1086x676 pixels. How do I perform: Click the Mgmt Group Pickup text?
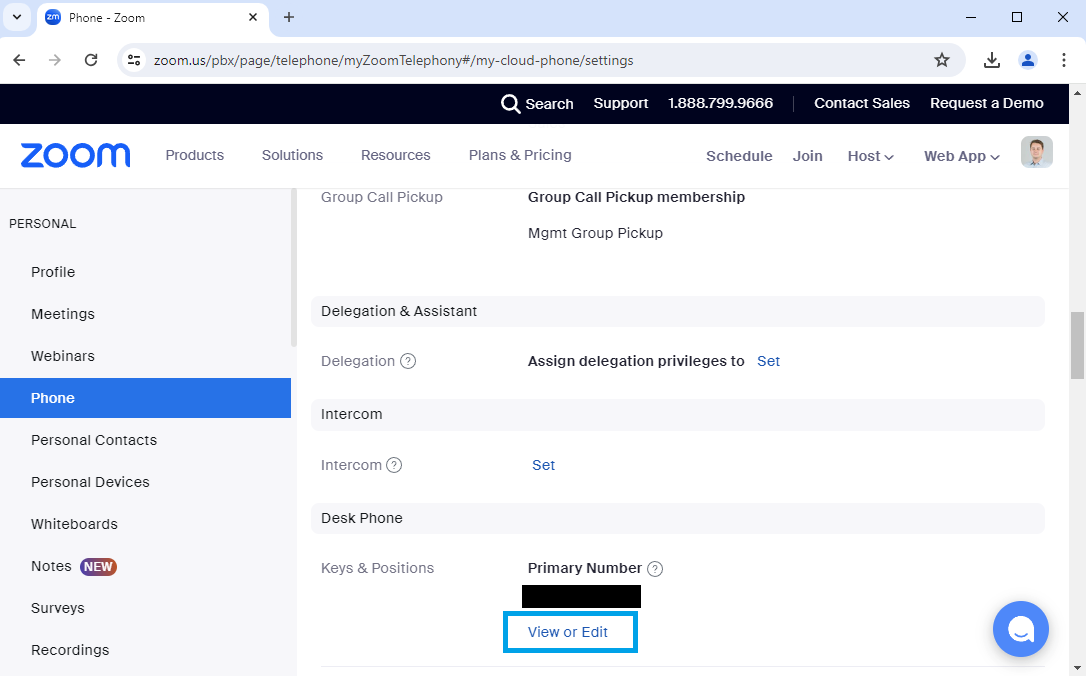(595, 233)
